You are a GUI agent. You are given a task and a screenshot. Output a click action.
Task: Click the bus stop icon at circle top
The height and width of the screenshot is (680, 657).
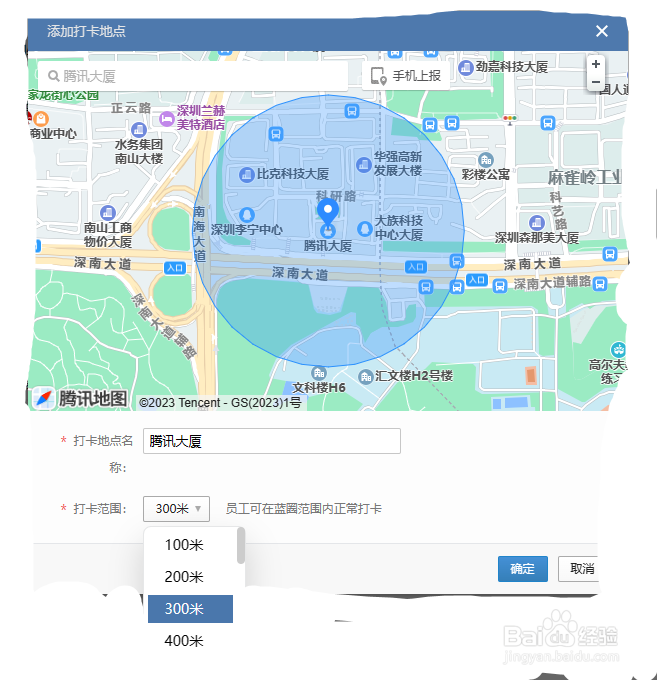[x=352, y=111]
